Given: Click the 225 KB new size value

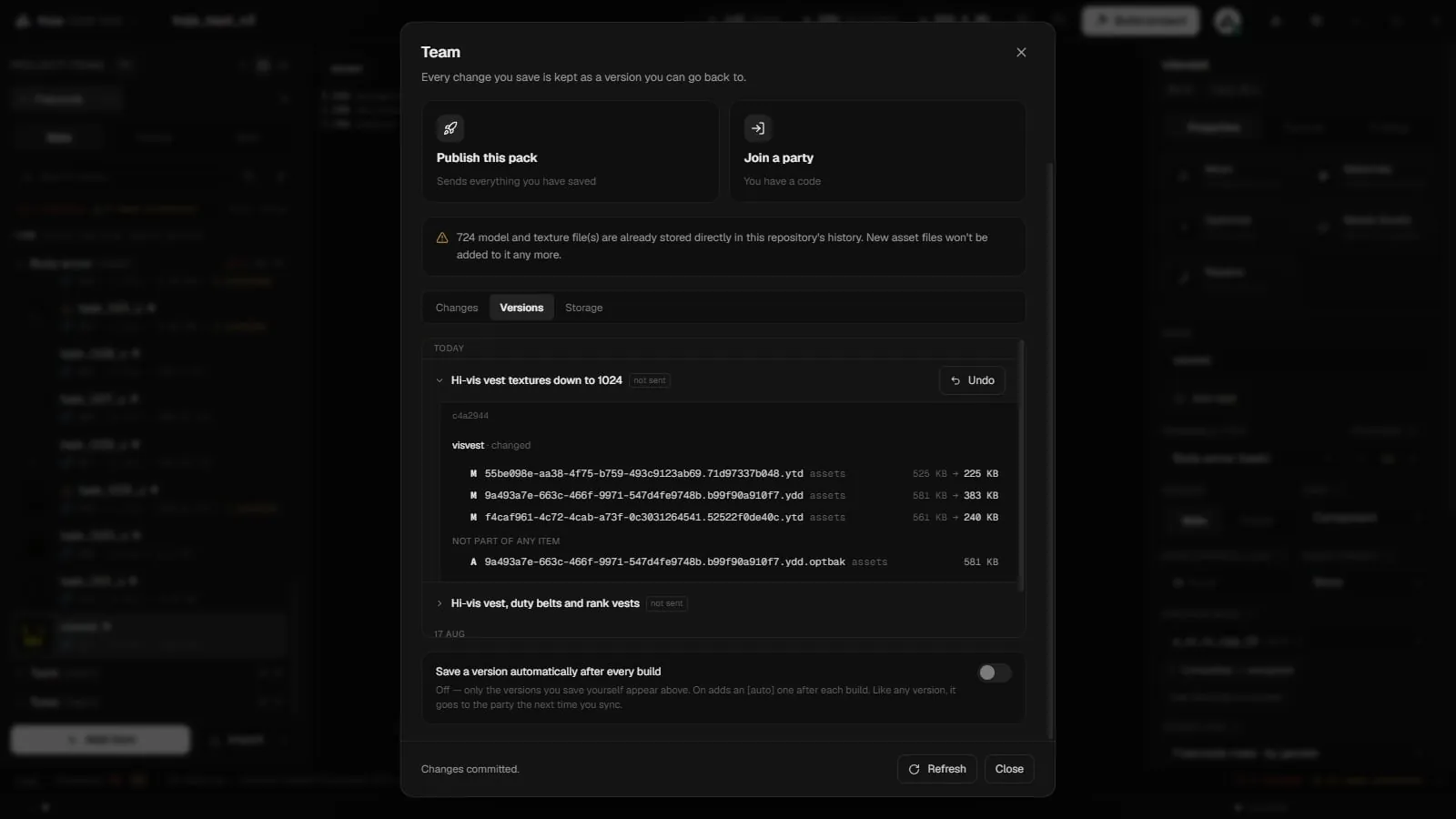Looking at the screenshot, I should coord(981,473).
